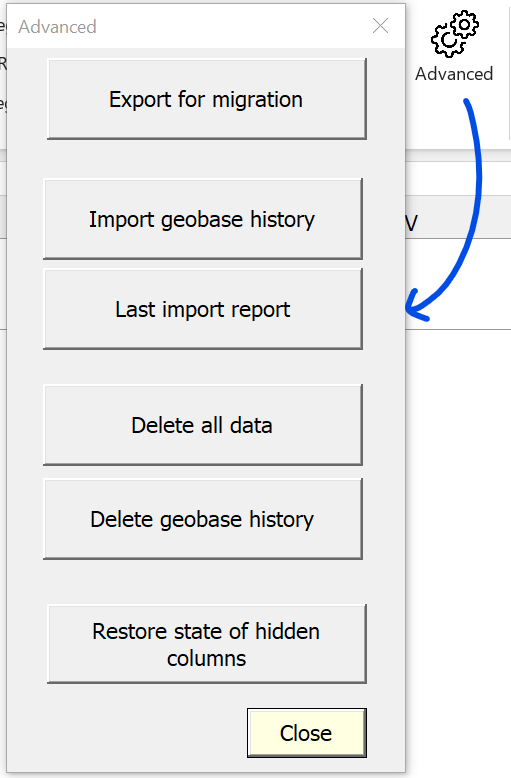Image resolution: width=511 pixels, height=778 pixels.
Task: Click Export for migration button
Action: (x=206, y=99)
